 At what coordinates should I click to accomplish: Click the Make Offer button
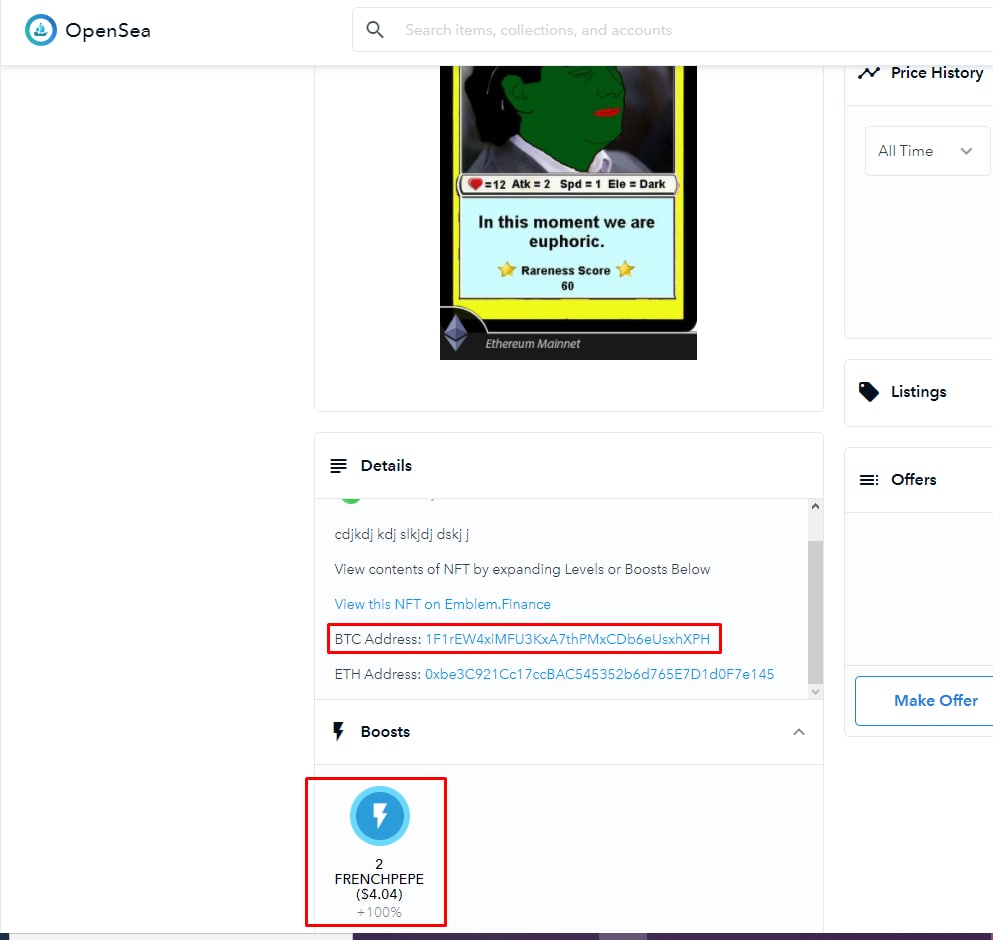click(x=925, y=701)
